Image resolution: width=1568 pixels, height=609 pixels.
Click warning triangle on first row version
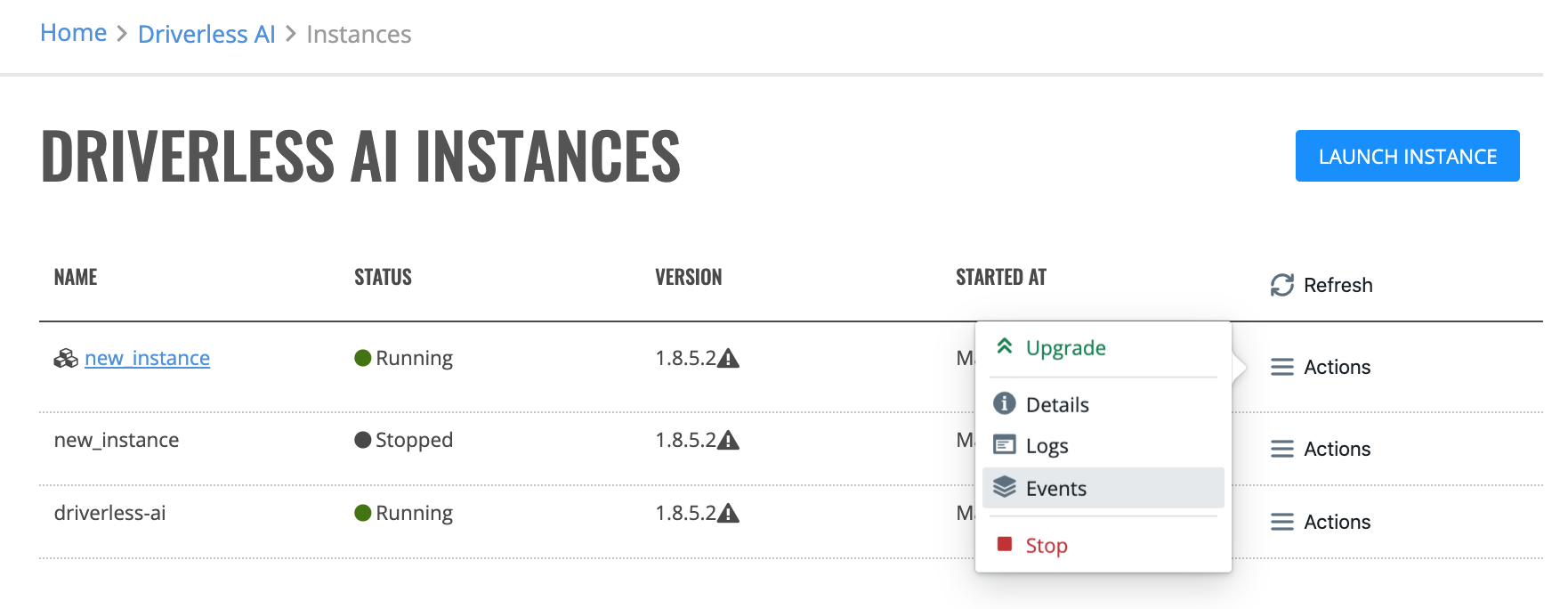point(729,358)
